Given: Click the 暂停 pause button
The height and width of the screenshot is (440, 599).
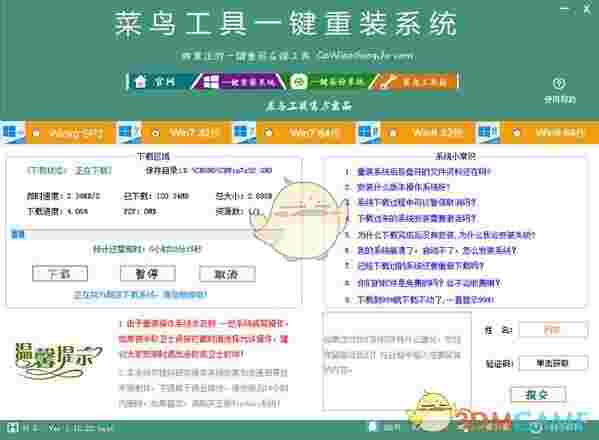Looking at the screenshot, I should (148, 273).
